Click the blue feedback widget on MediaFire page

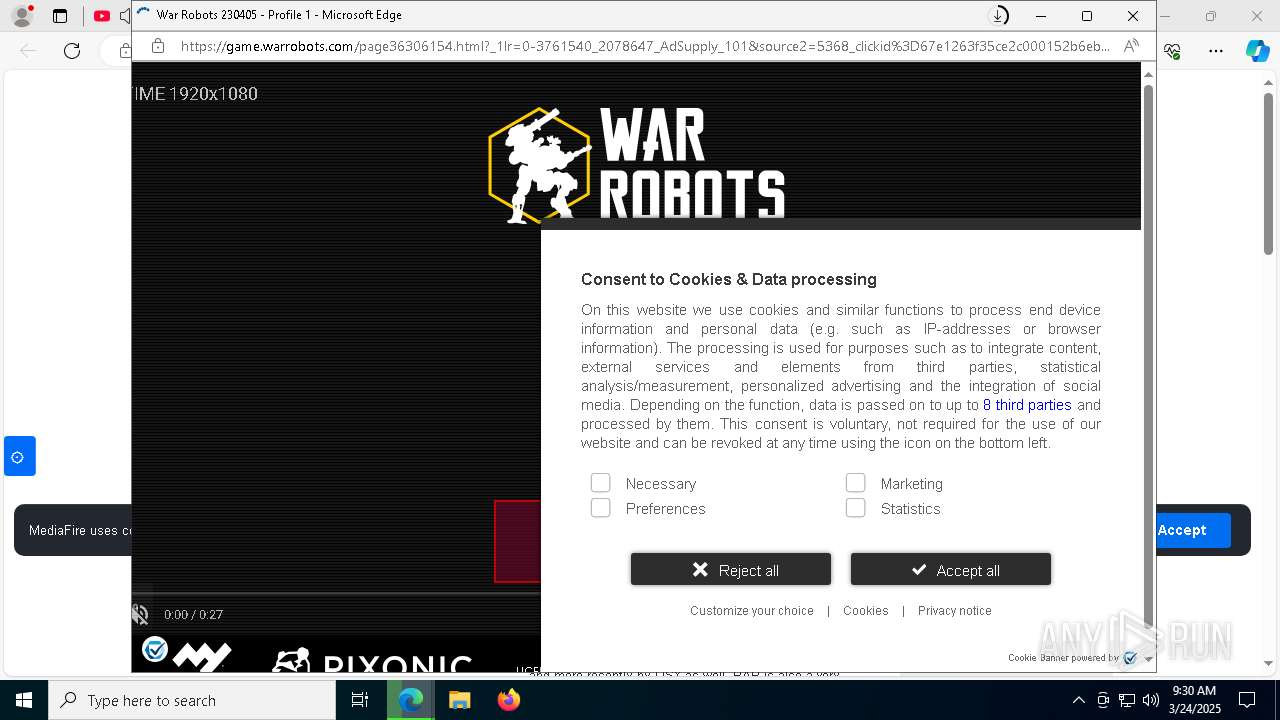[19, 456]
